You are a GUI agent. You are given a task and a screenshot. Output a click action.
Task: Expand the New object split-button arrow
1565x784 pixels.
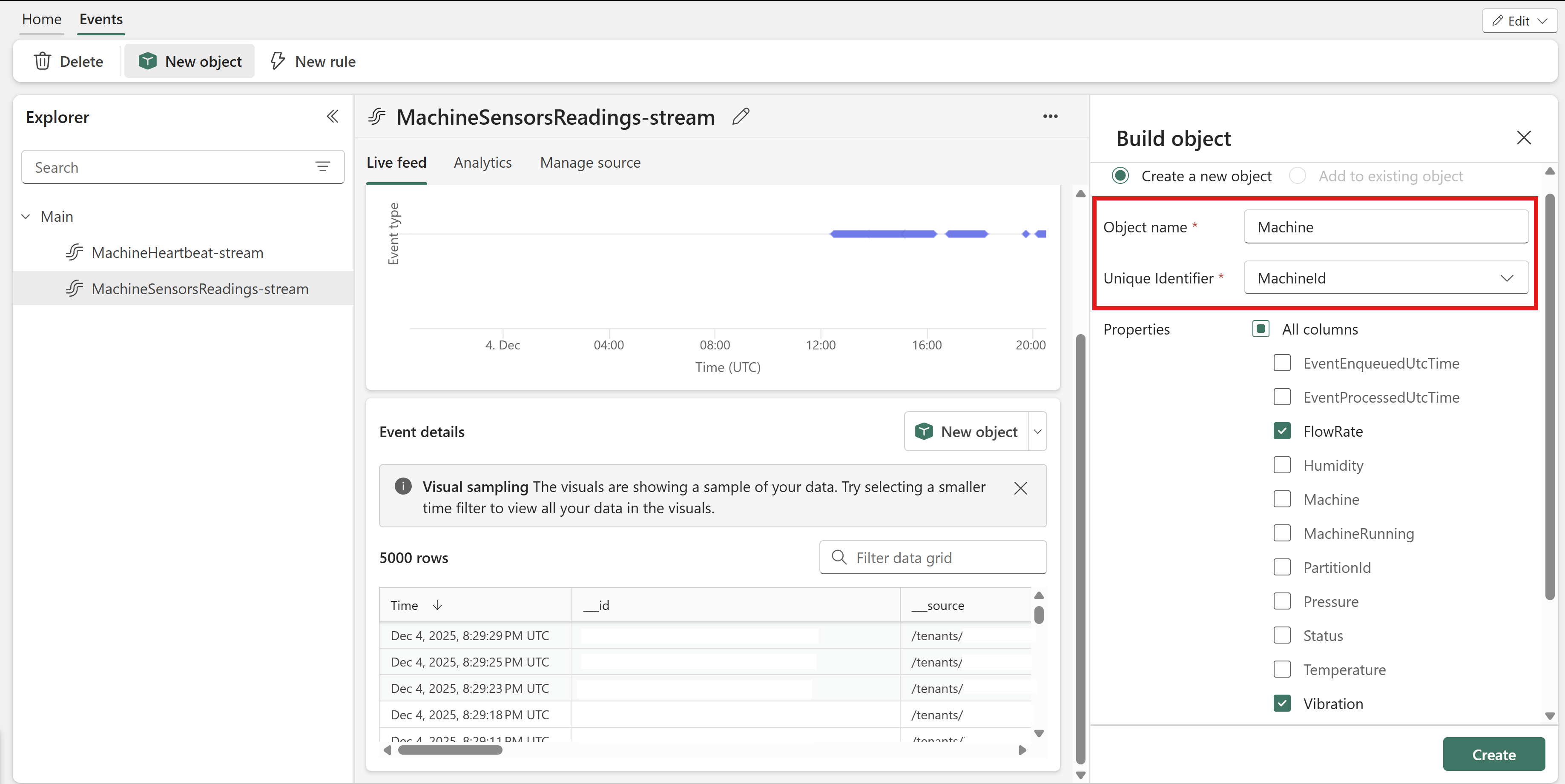pyautogui.click(x=1038, y=432)
